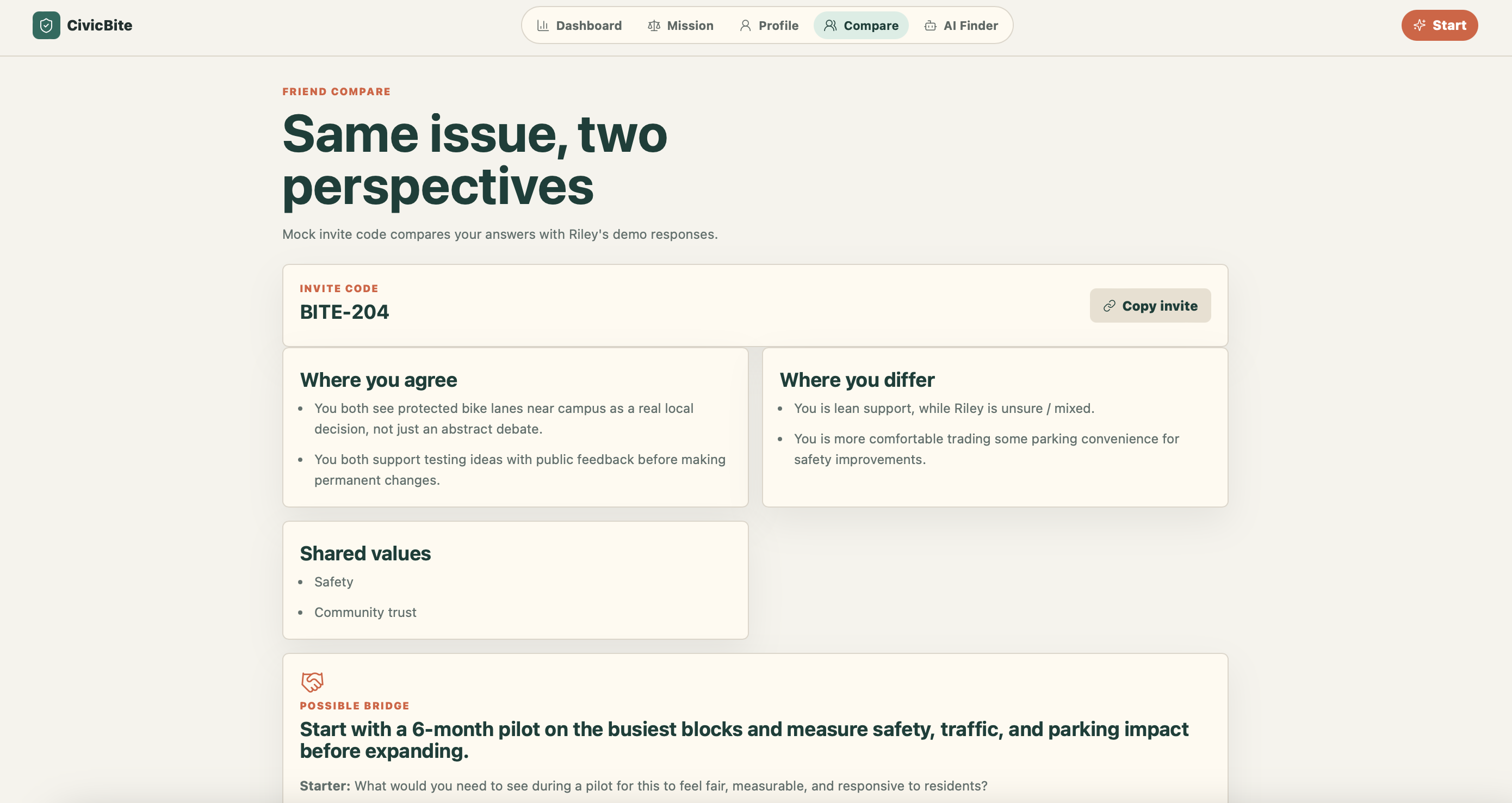Click the Compare people icon
Screen dimensions: 1512x803
830,25
